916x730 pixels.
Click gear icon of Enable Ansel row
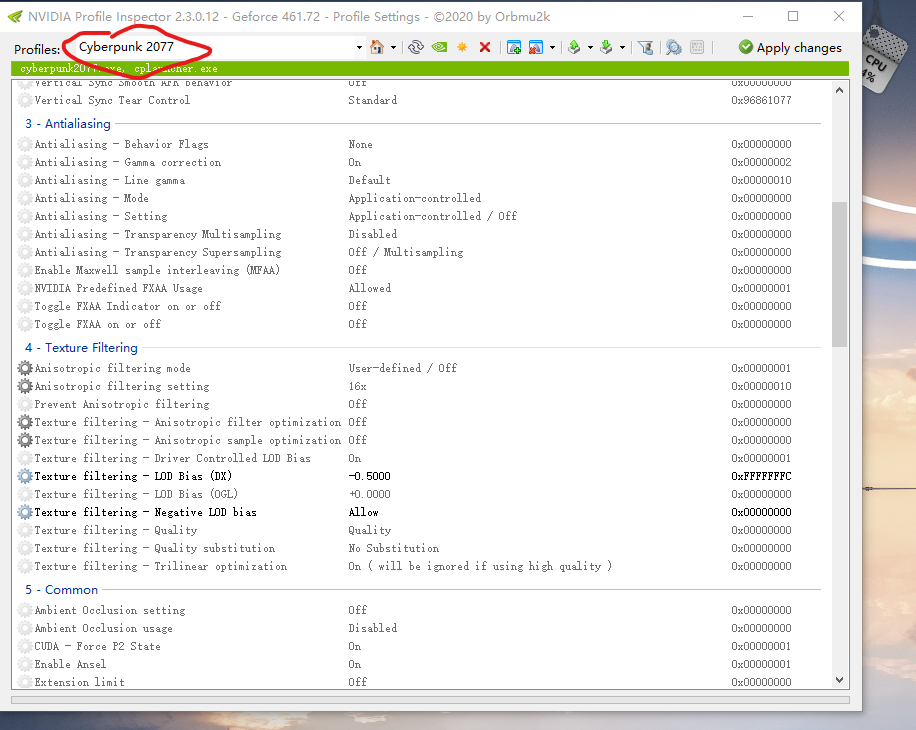click(25, 665)
